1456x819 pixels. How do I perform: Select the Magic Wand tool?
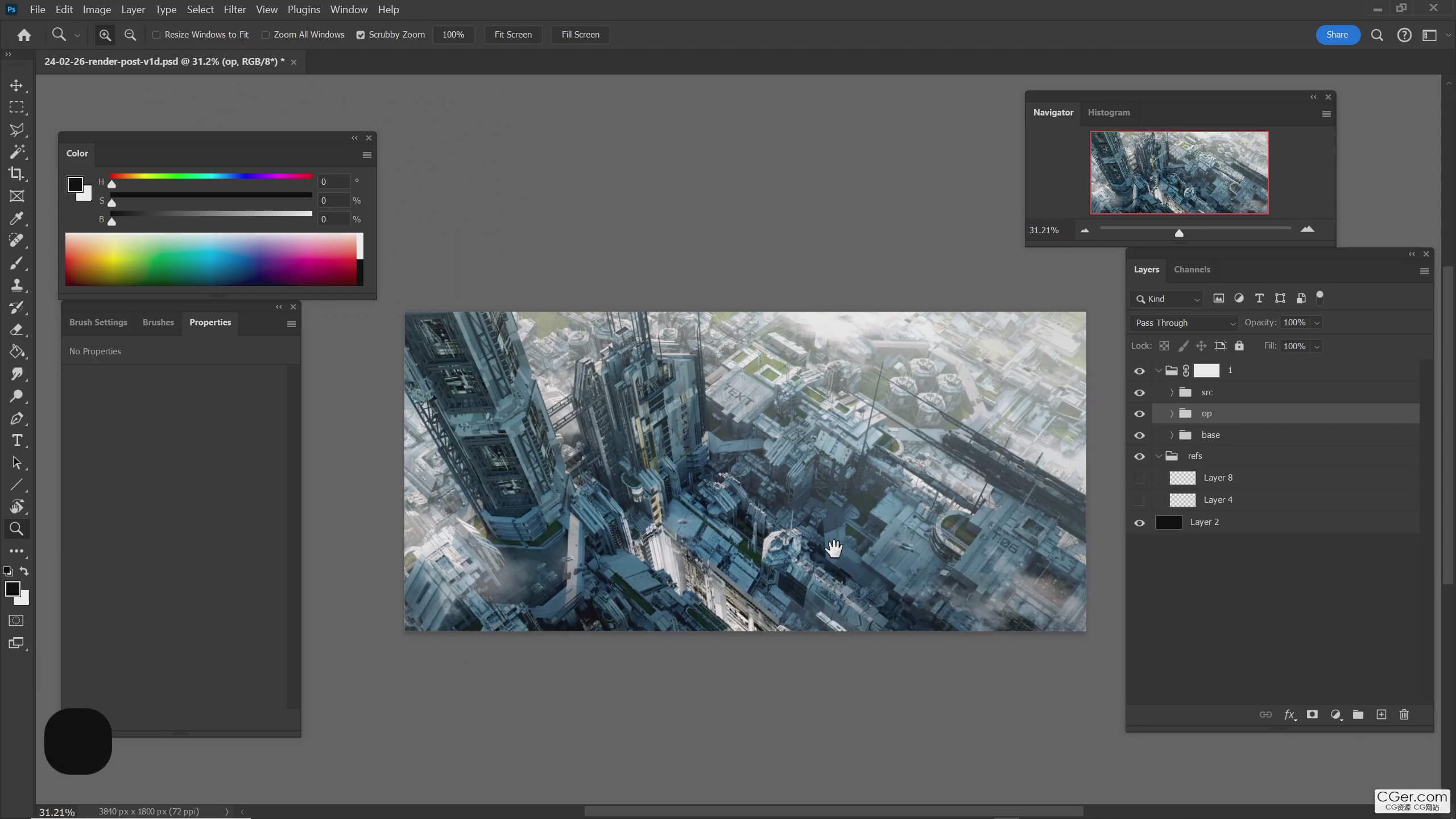pos(16,152)
